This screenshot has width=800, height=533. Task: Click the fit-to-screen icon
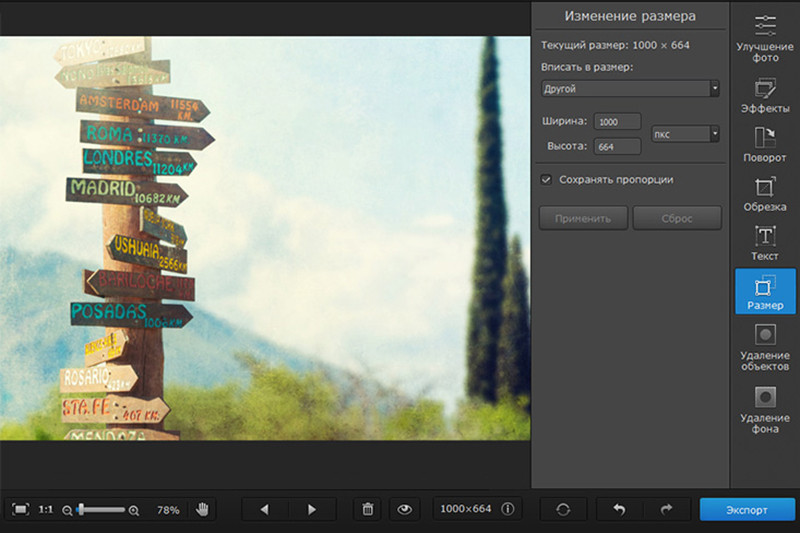[x=20, y=509]
